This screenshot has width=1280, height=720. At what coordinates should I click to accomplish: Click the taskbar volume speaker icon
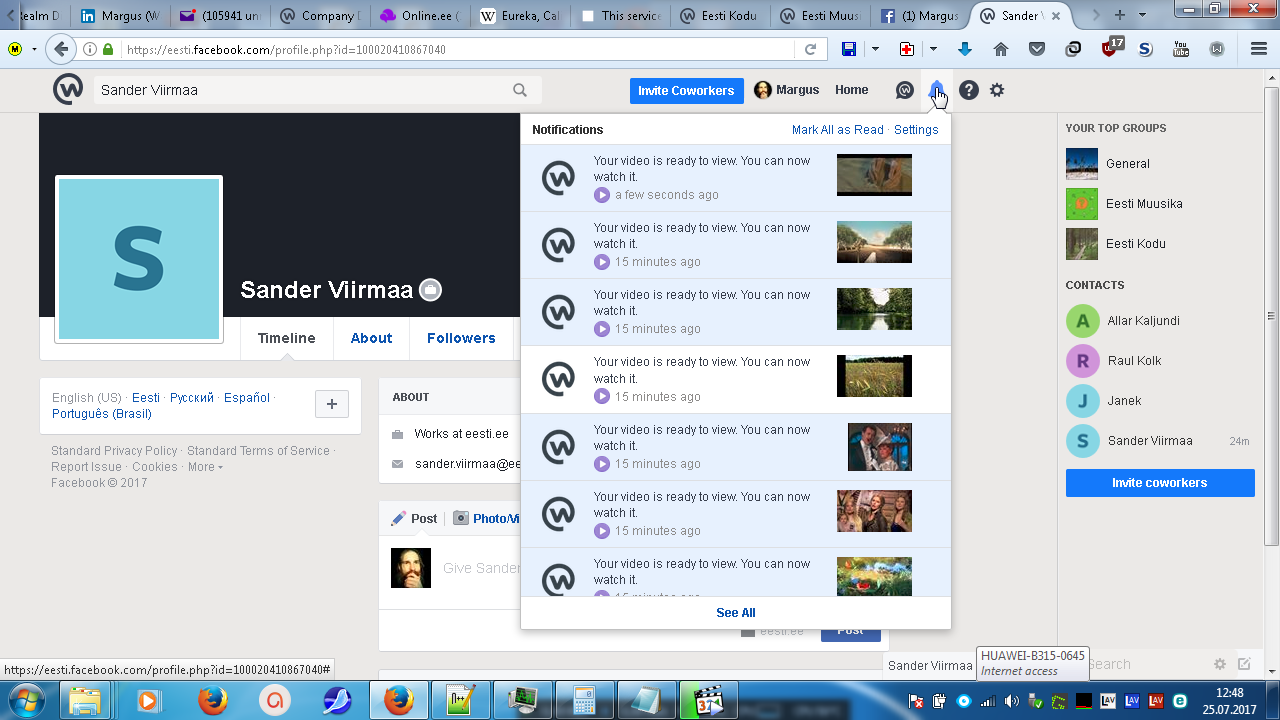click(1011, 701)
